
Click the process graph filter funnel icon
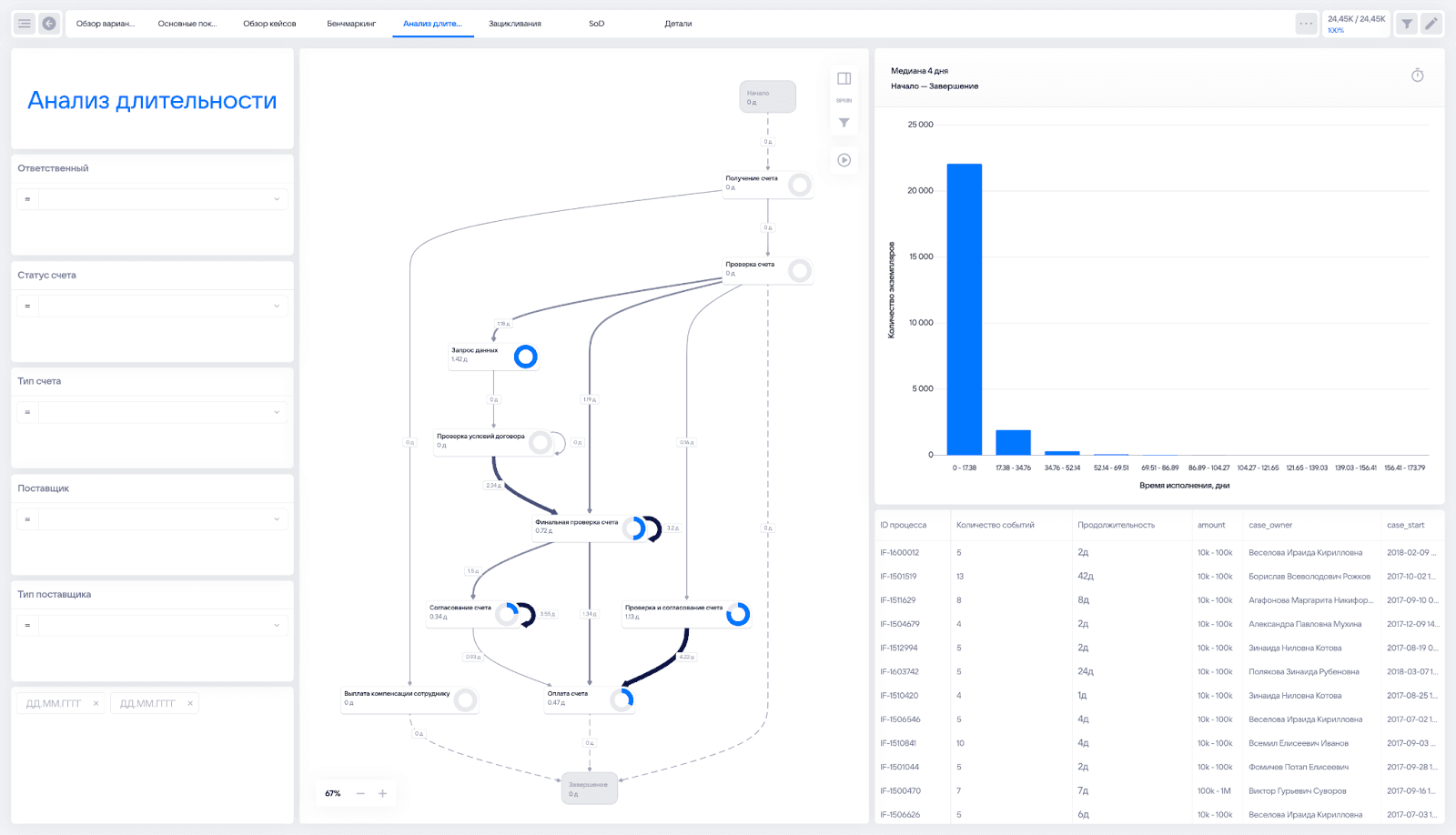click(x=844, y=123)
